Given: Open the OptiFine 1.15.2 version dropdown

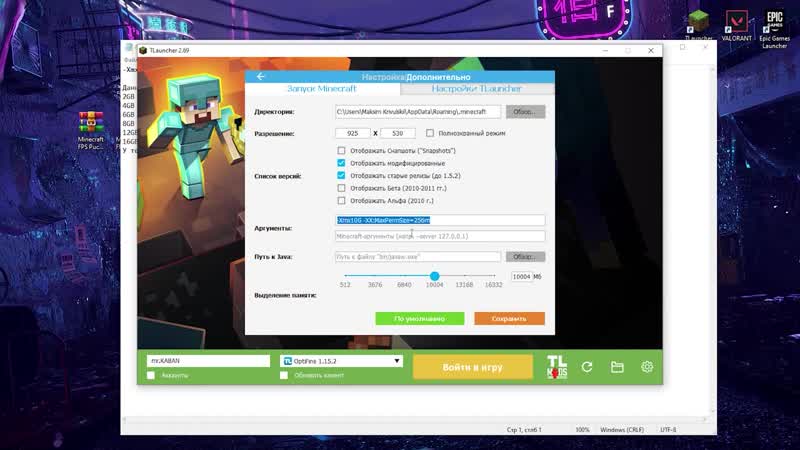Looking at the screenshot, I should tap(341, 361).
